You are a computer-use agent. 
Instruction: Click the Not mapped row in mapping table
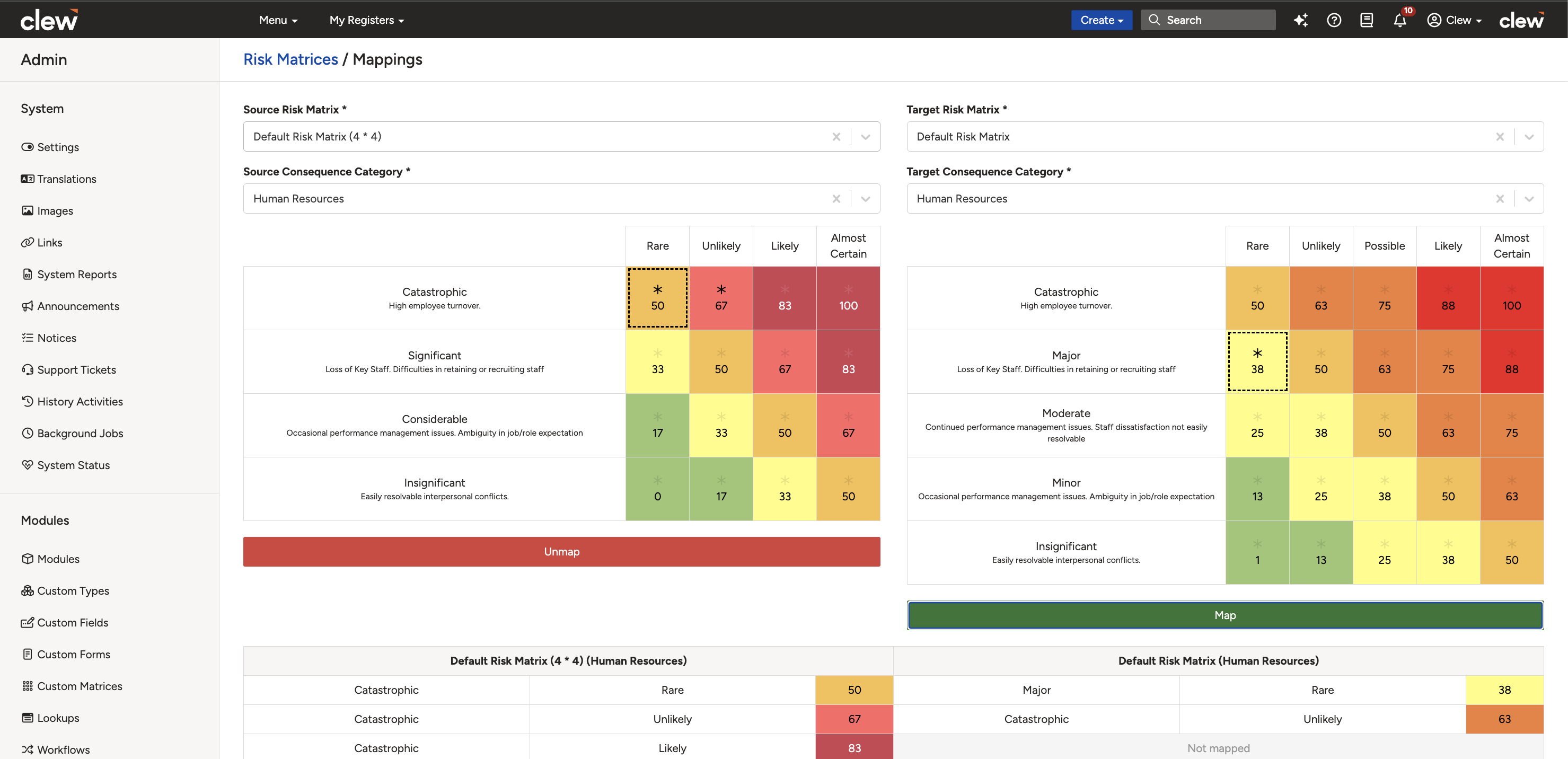(1218, 748)
